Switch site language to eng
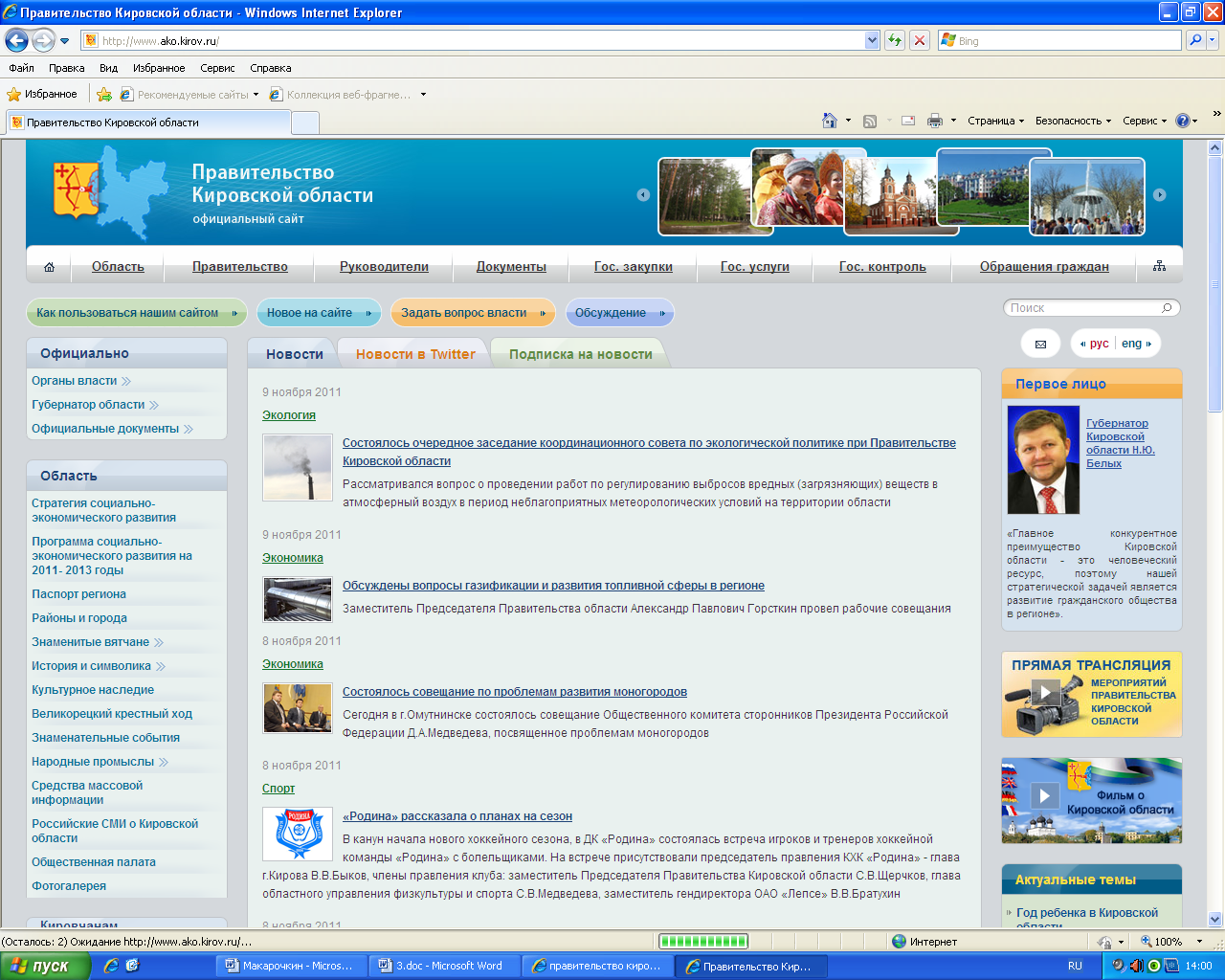 click(1131, 344)
